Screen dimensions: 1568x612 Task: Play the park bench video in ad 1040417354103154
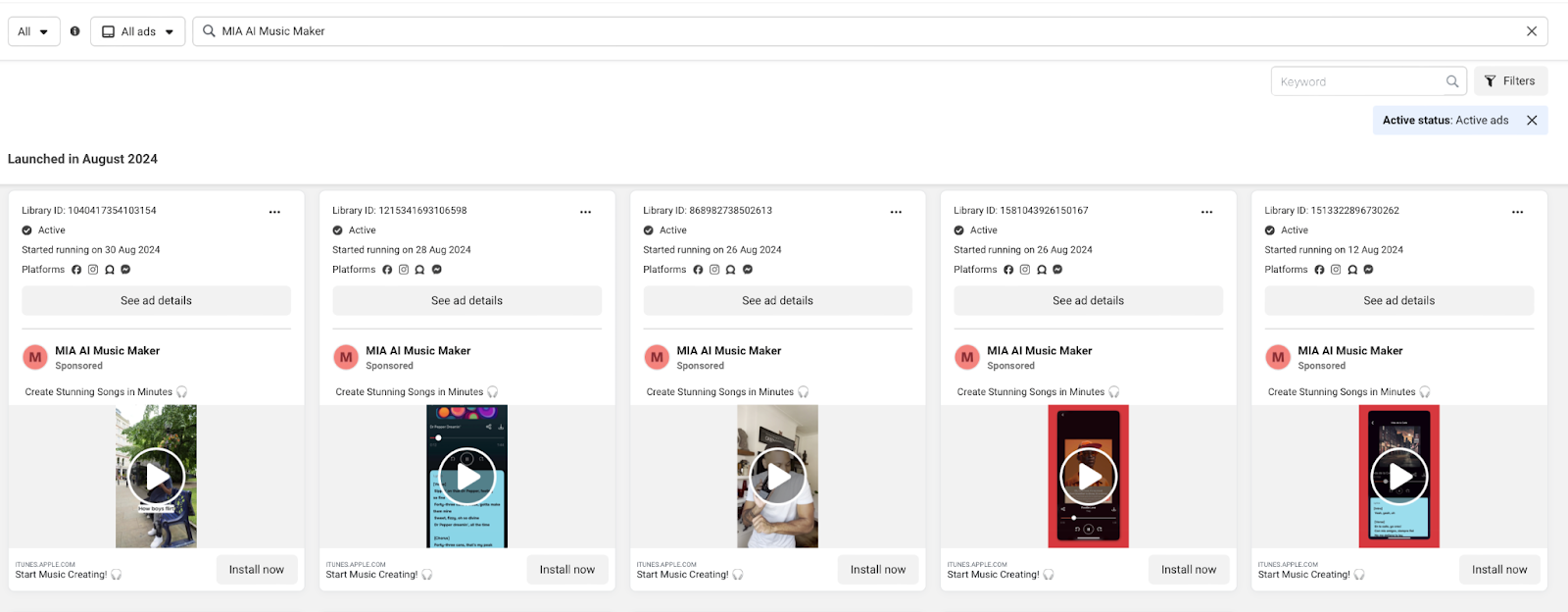[x=157, y=477]
